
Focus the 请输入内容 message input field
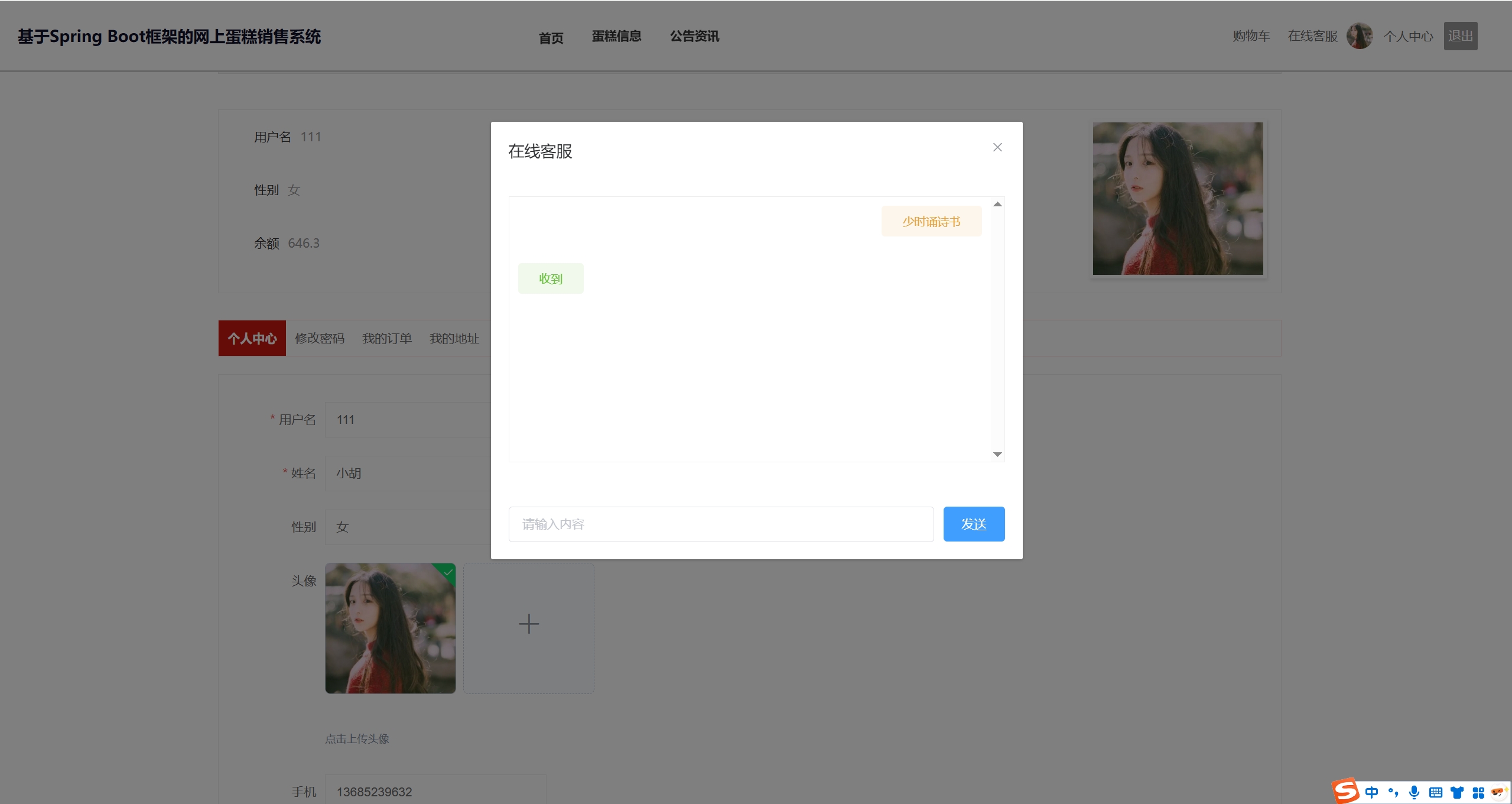coord(721,524)
